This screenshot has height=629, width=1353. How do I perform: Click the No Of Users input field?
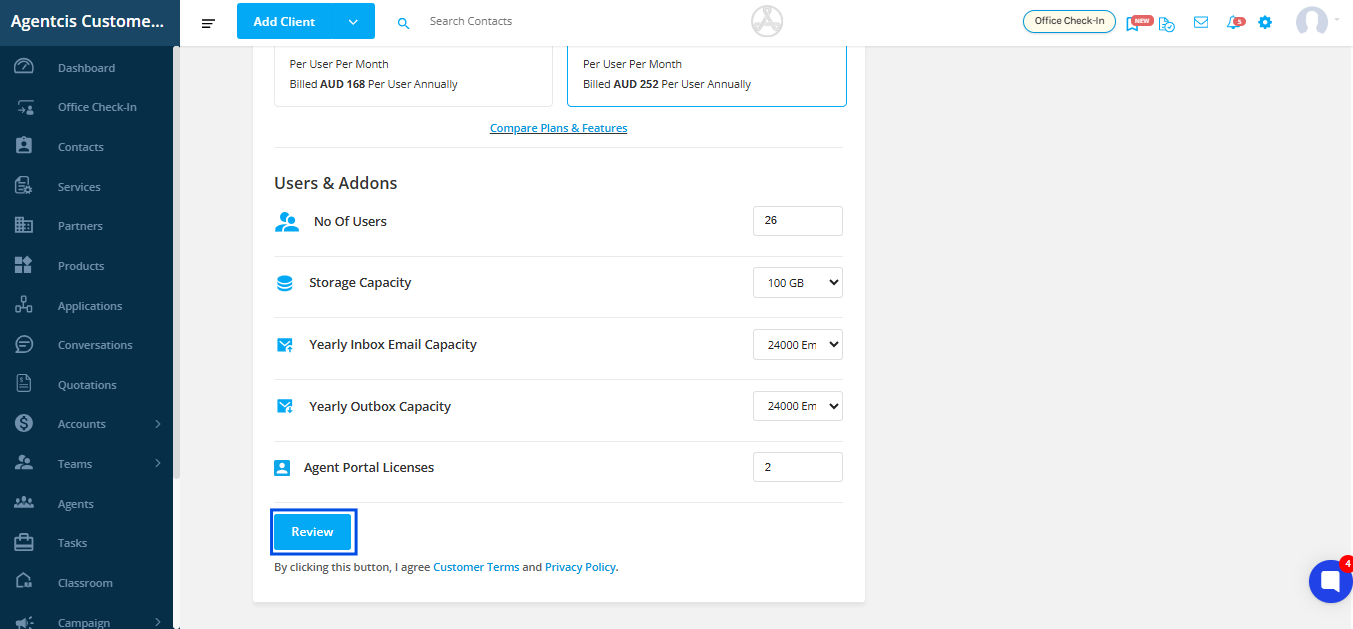point(797,221)
